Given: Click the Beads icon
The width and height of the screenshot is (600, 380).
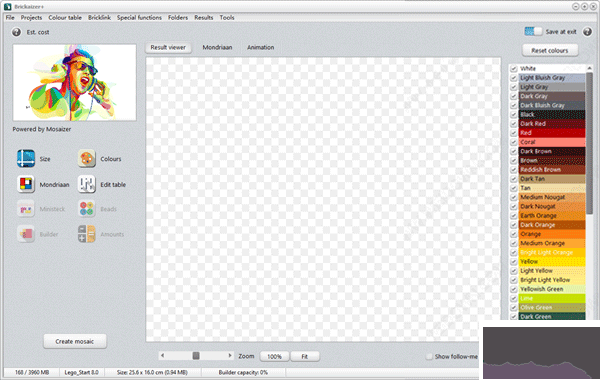Looking at the screenshot, I should pyautogui.click(x=86, y=209).
